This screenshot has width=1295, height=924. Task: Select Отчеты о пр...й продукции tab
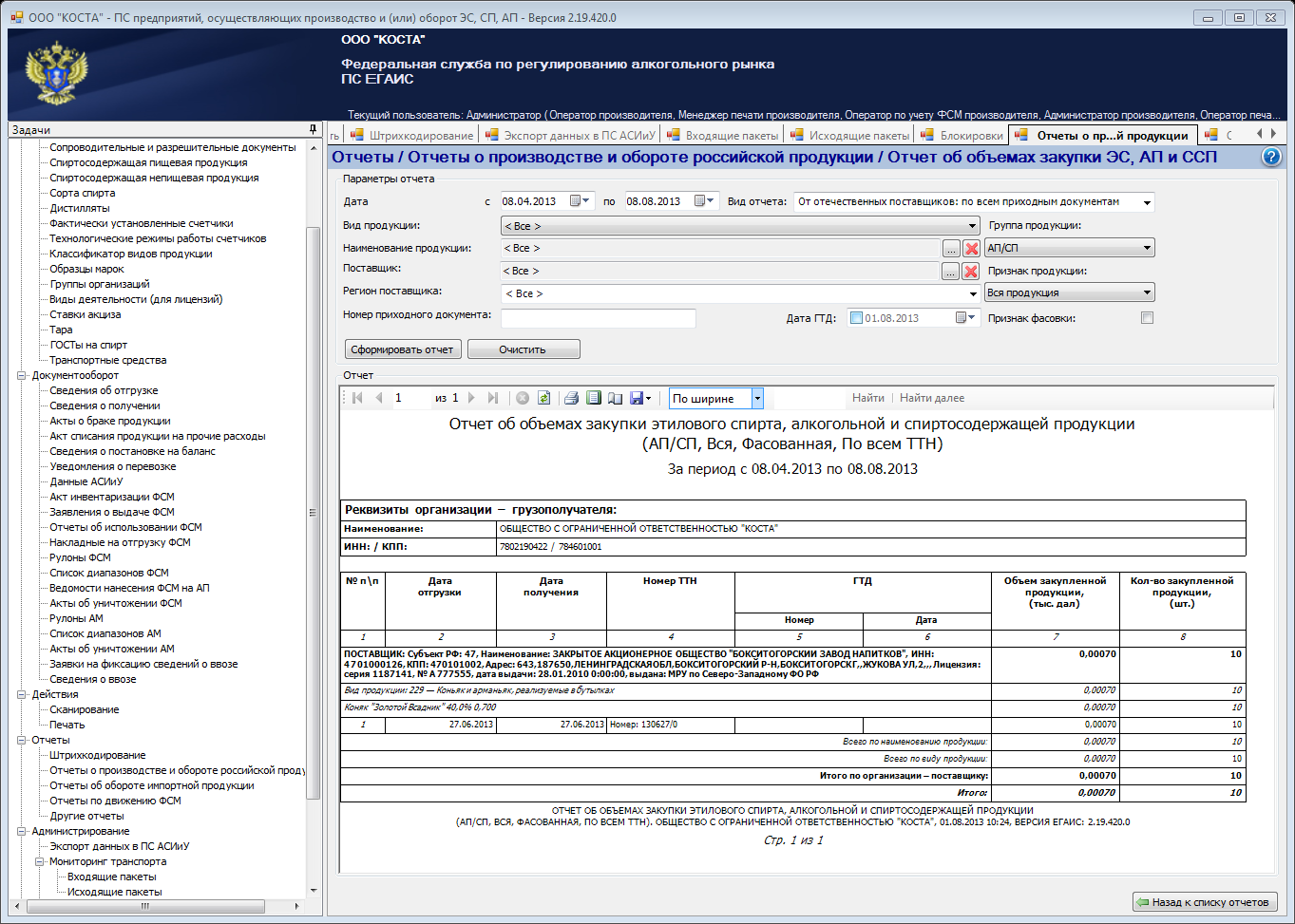pos(1102,135)
